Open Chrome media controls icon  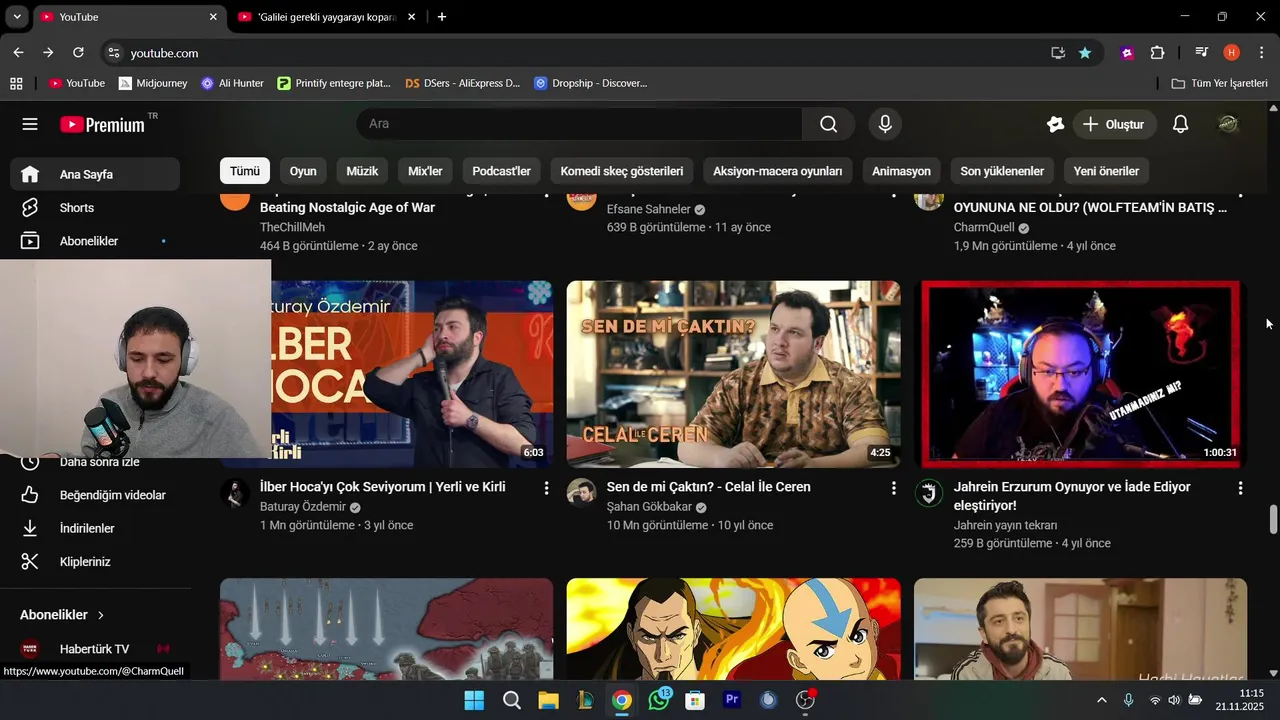1201,53
